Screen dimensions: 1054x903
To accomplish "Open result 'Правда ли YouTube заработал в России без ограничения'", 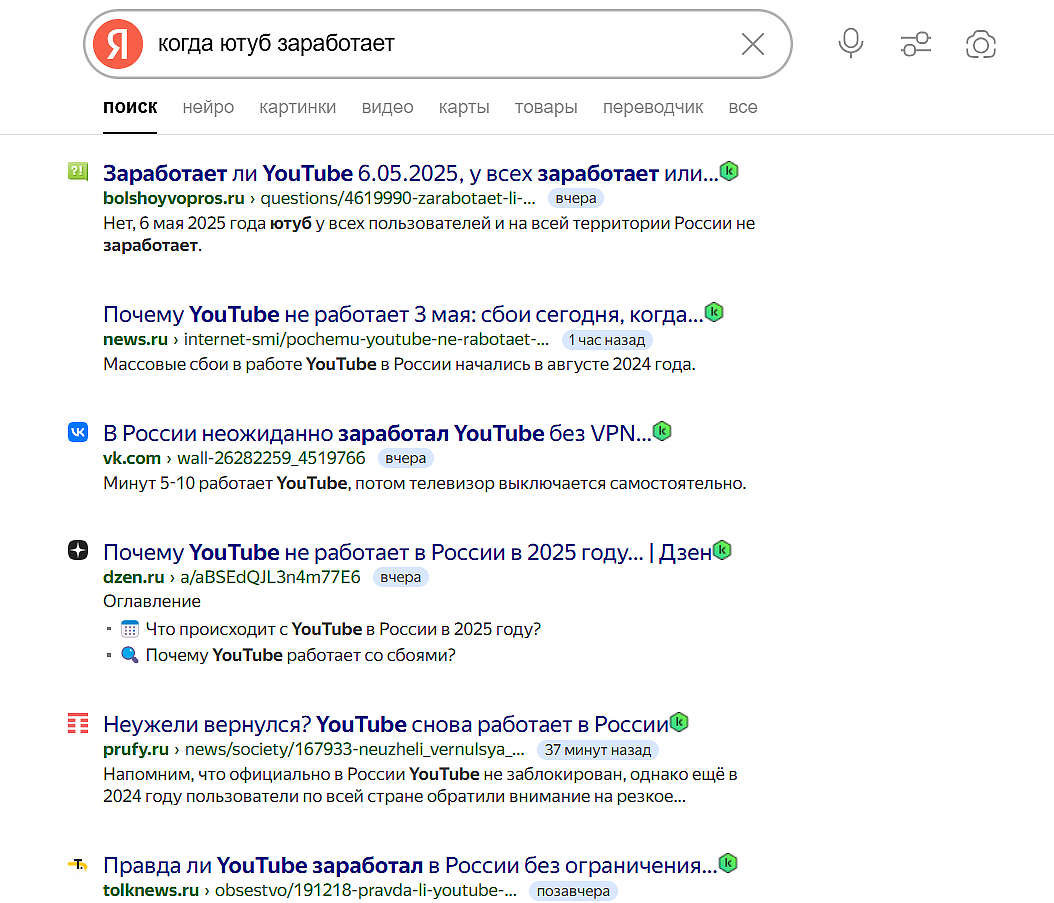I will tap(410, 866).
